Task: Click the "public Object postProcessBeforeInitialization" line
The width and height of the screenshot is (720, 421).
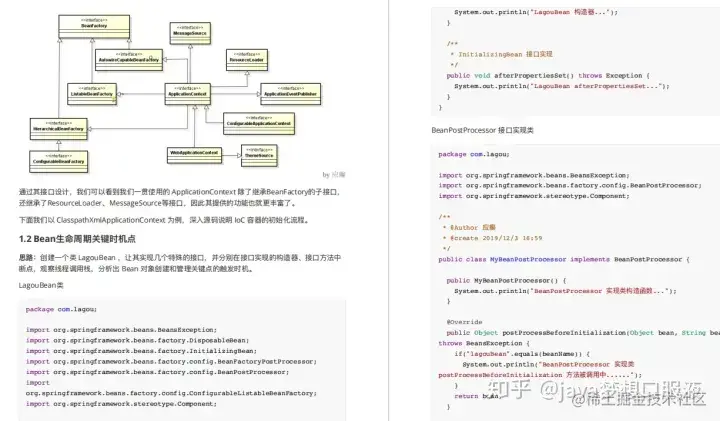Action: (x=583, y=332)
